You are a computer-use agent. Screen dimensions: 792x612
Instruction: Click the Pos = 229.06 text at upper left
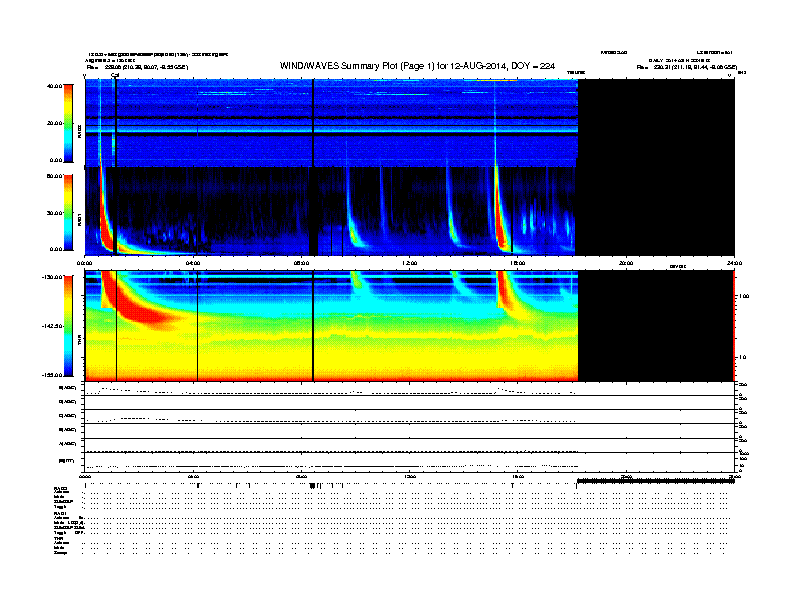point(137,67)
